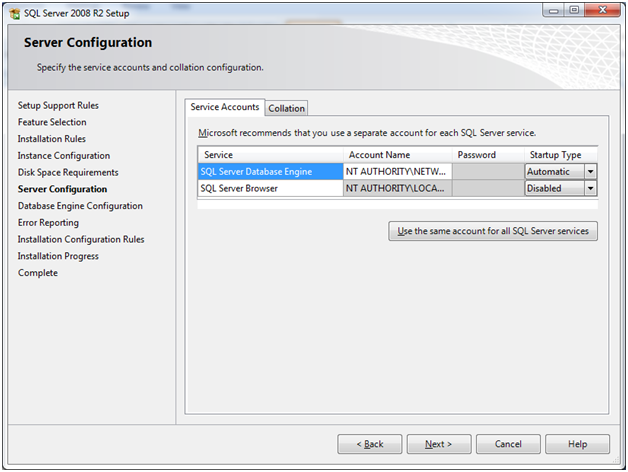Viewport: 628px width, 472px height.
Task: Switch to the Collation tab
Action: [x=287, y=108]
